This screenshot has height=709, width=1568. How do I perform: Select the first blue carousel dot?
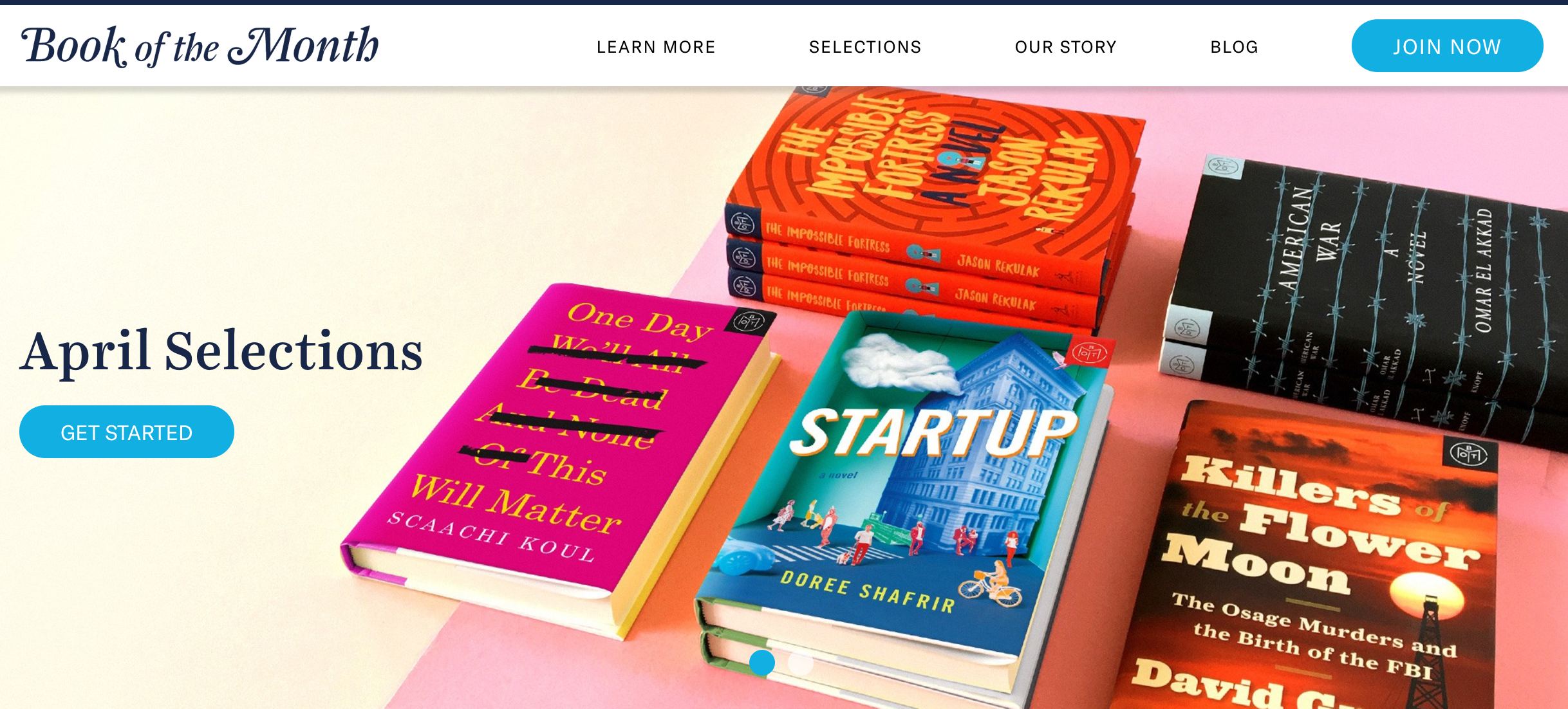click(x=762, y=663)
